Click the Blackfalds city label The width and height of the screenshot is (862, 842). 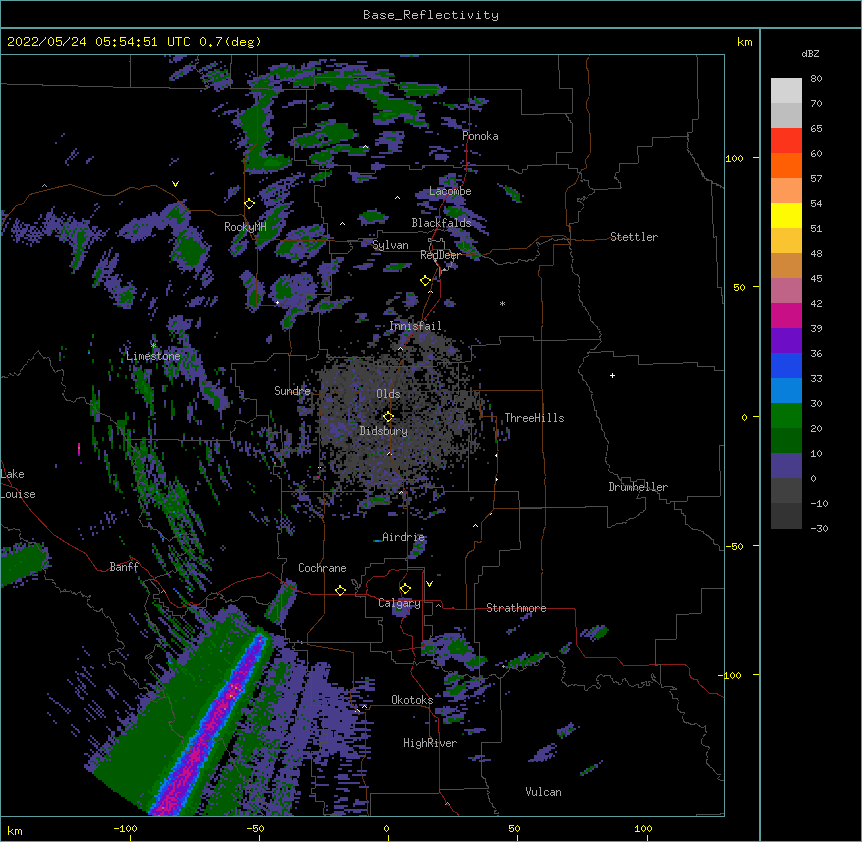[441, 223]
